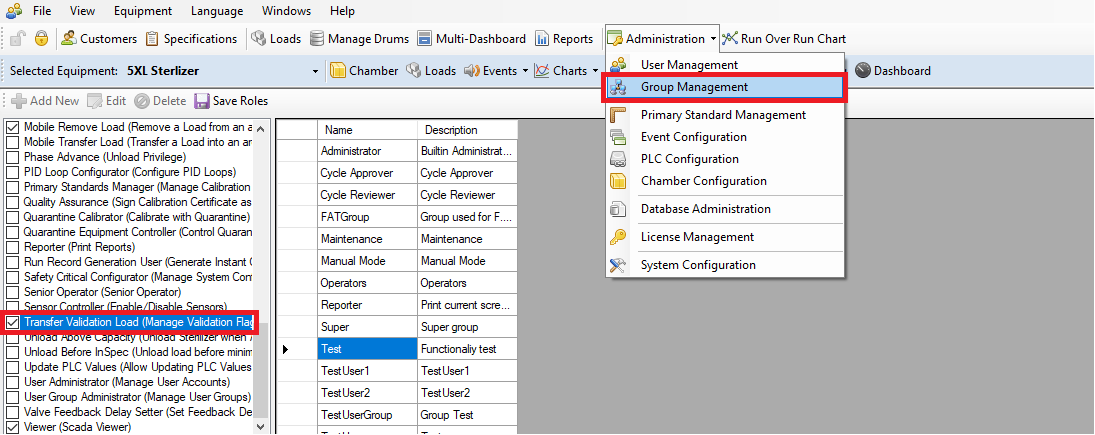Viewport: 1095px width, 435px height.
Task: Open the Dashboard gauge icon
Action: pyautogui.click(x=863, y=71)
